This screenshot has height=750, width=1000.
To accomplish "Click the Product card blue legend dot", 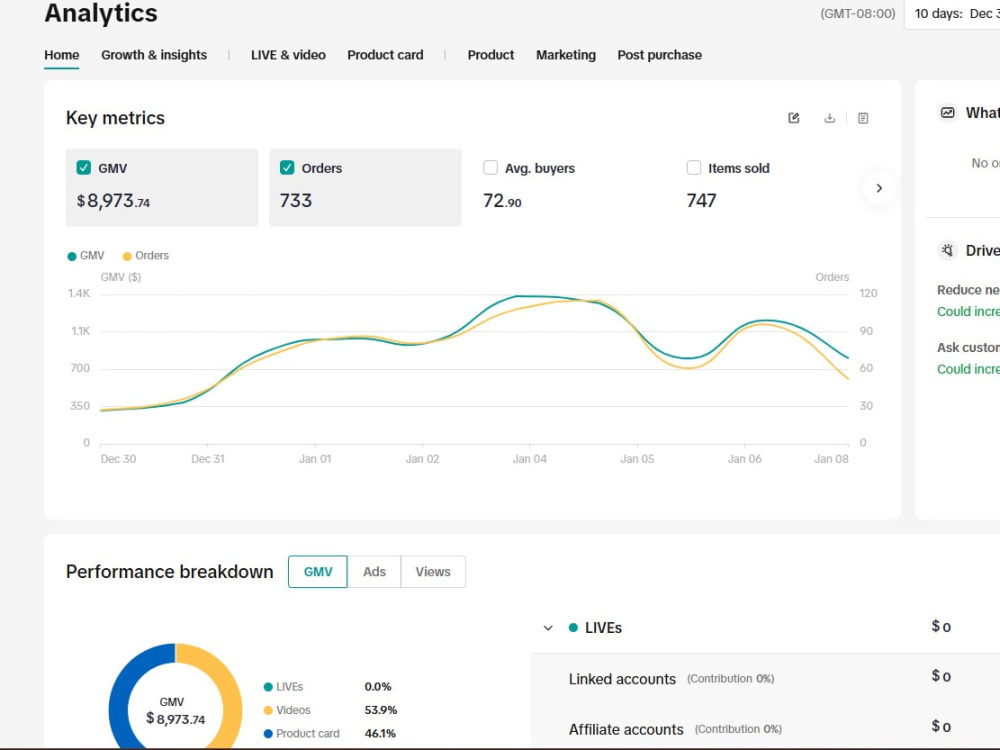I will pyautogui.click(x=268, y=733).
